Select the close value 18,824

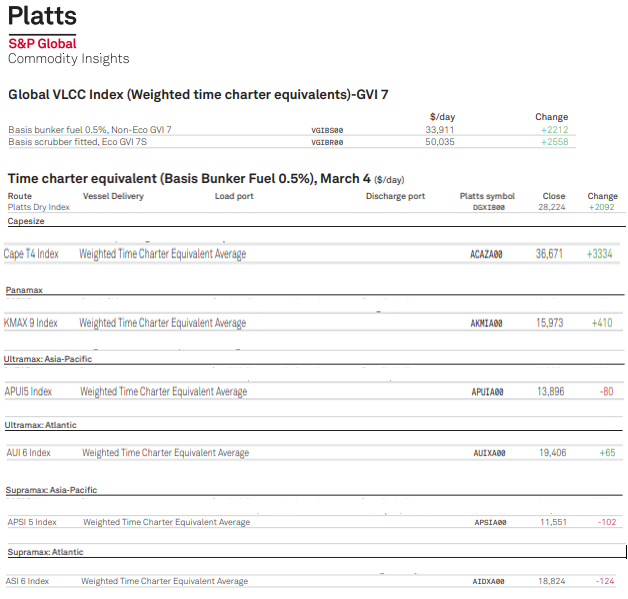pyautogui.click(x=552, y=581)
